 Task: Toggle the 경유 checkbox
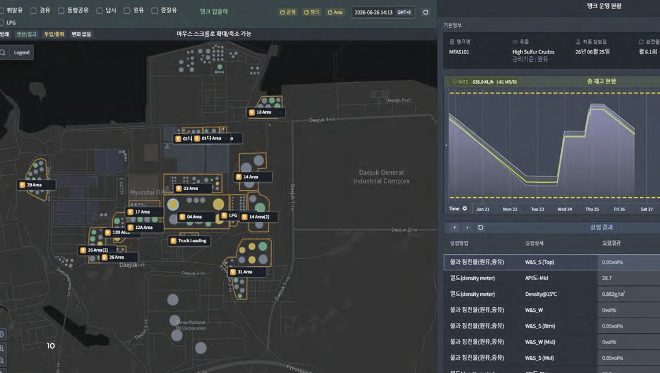pyautogui.click(x=33, y=11)
